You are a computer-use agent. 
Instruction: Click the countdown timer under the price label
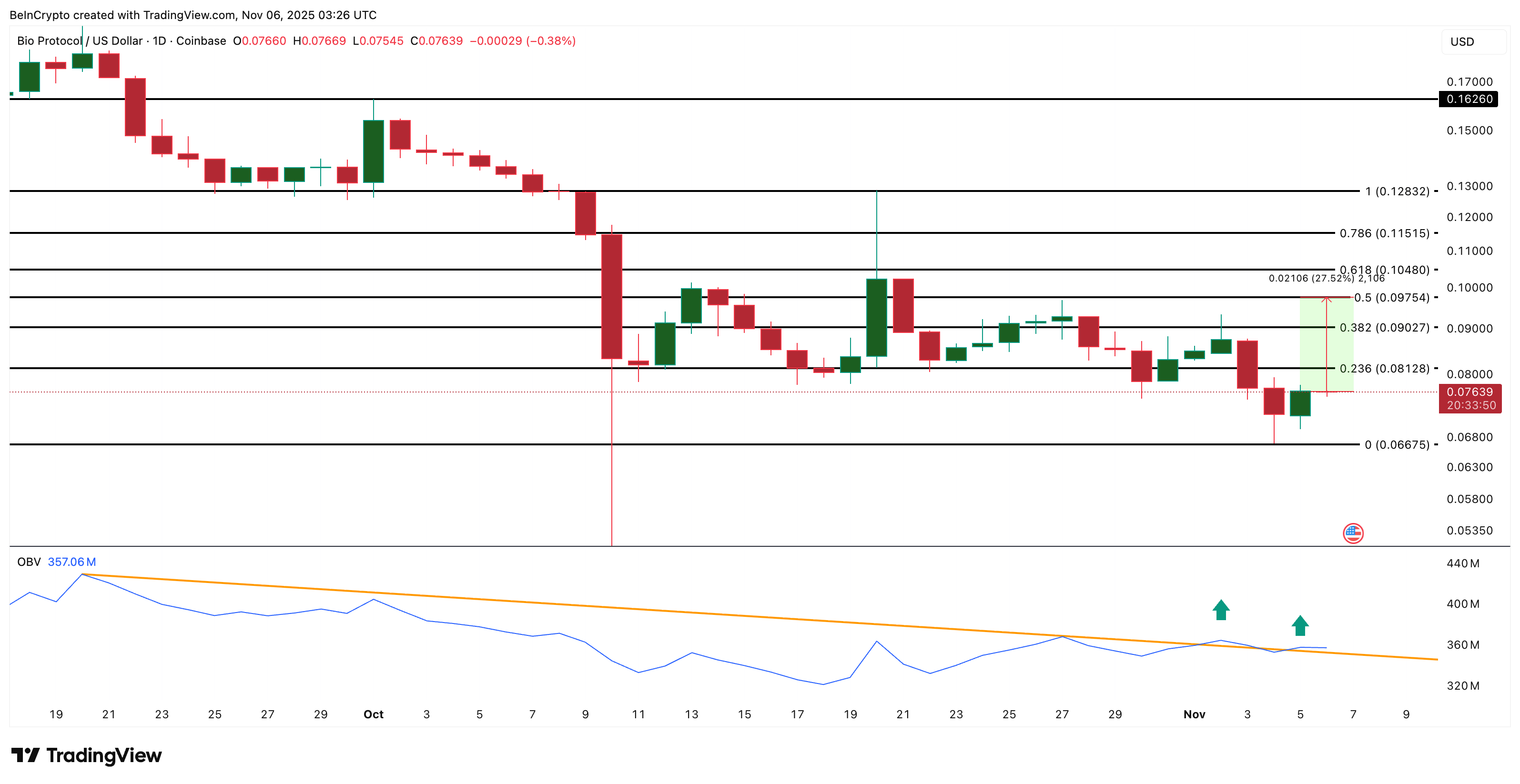(x=1470, y=405)
